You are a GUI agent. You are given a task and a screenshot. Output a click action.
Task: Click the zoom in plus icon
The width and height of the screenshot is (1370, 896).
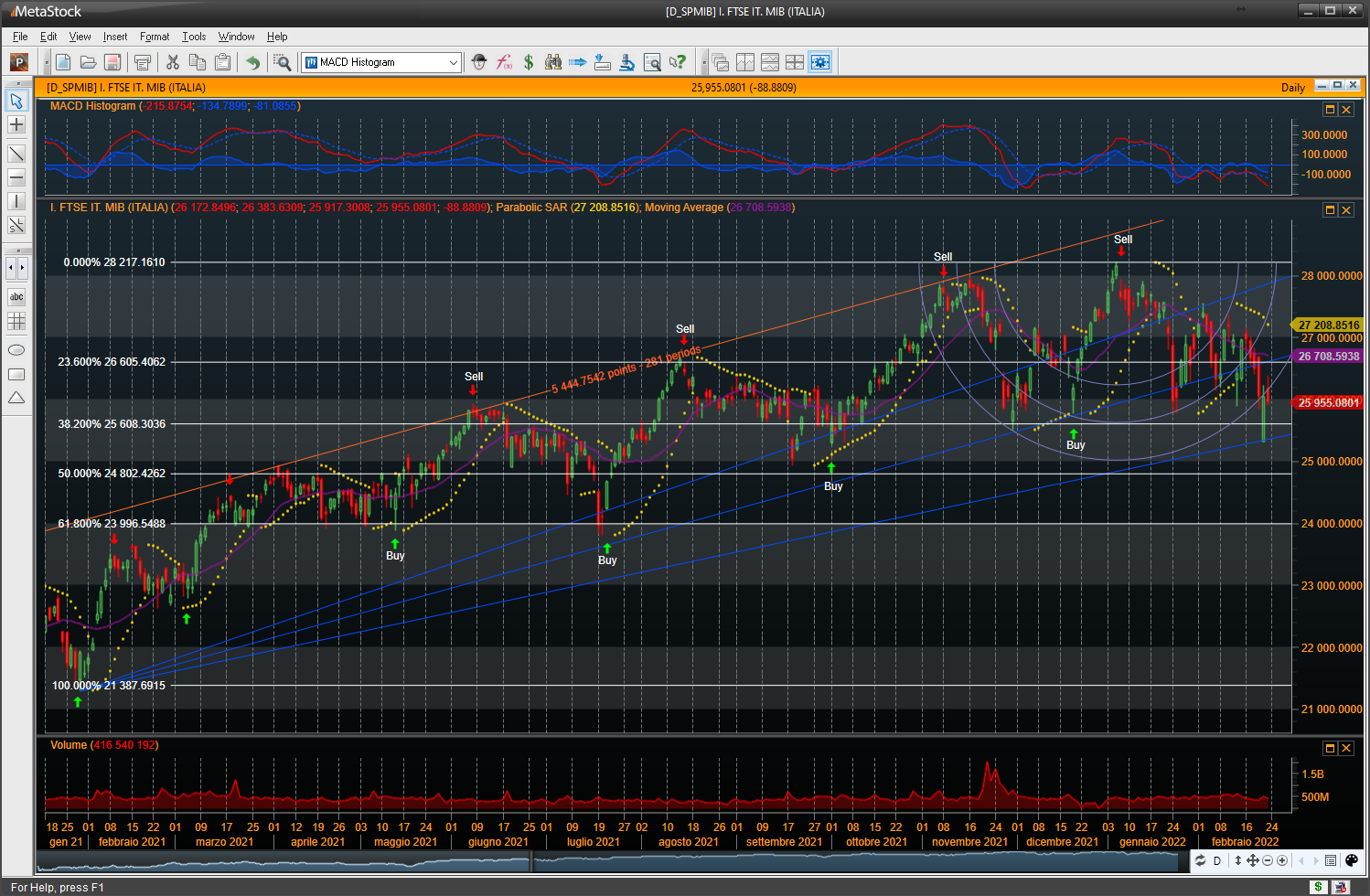click(x=1282, y=860)
